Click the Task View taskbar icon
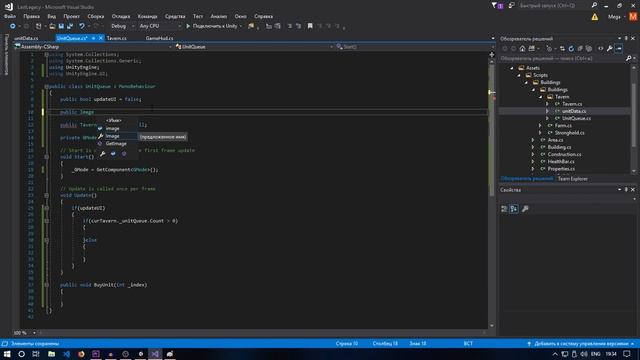 (36, 354)
